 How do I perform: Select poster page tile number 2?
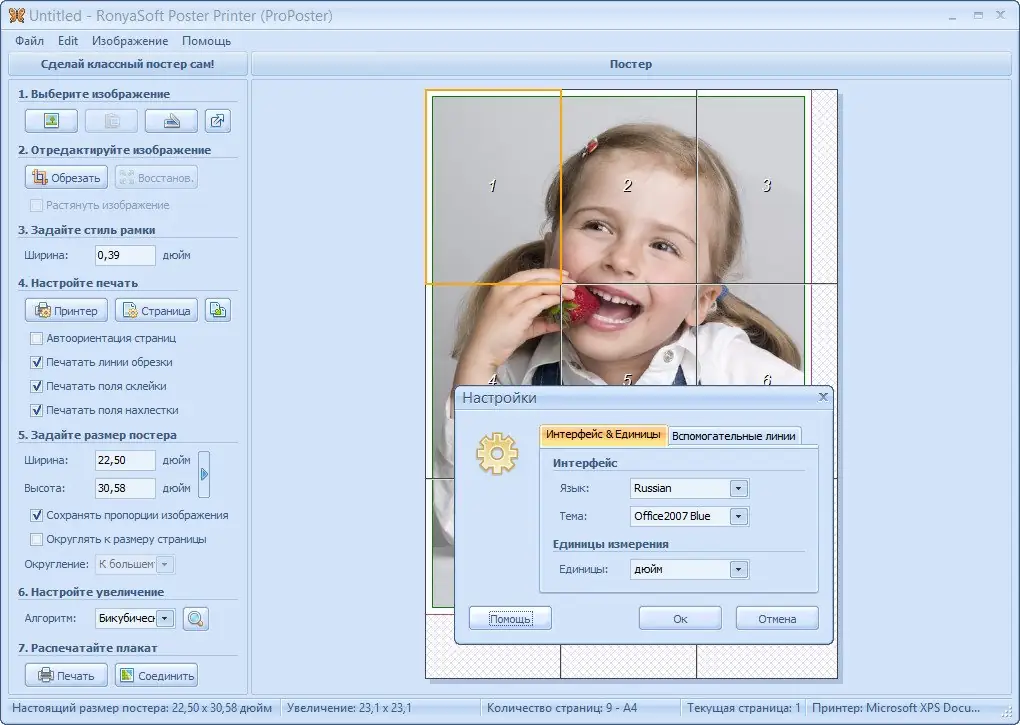coord(628,187)
